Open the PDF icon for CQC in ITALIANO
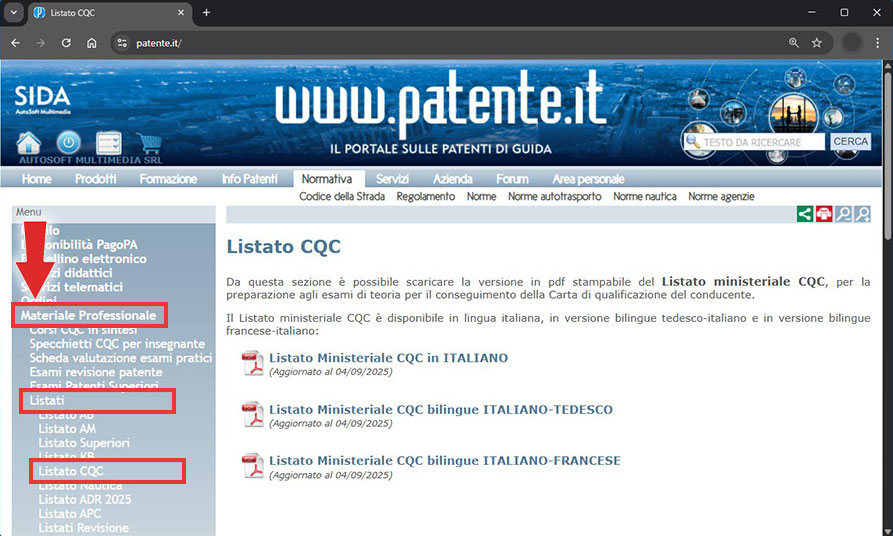893x536 pixels. [x=253, y=363]
